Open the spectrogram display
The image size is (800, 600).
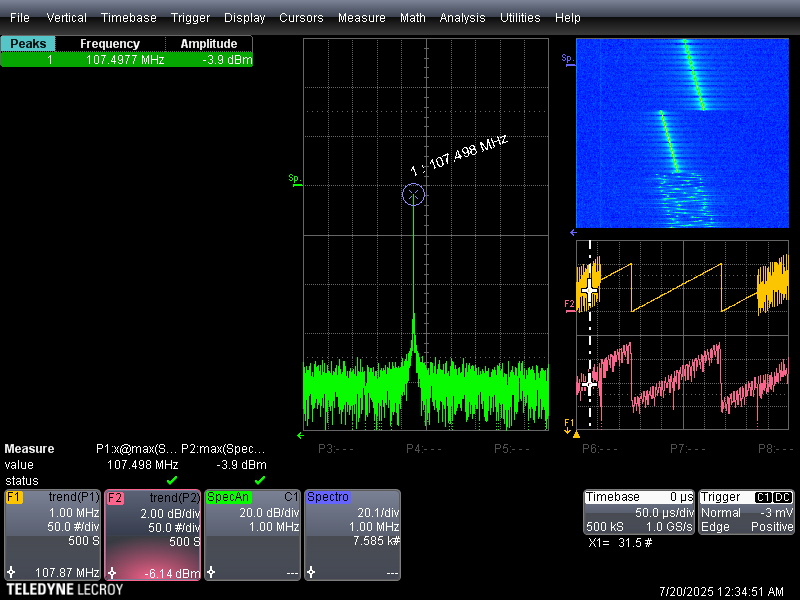[x=682, y=133]
